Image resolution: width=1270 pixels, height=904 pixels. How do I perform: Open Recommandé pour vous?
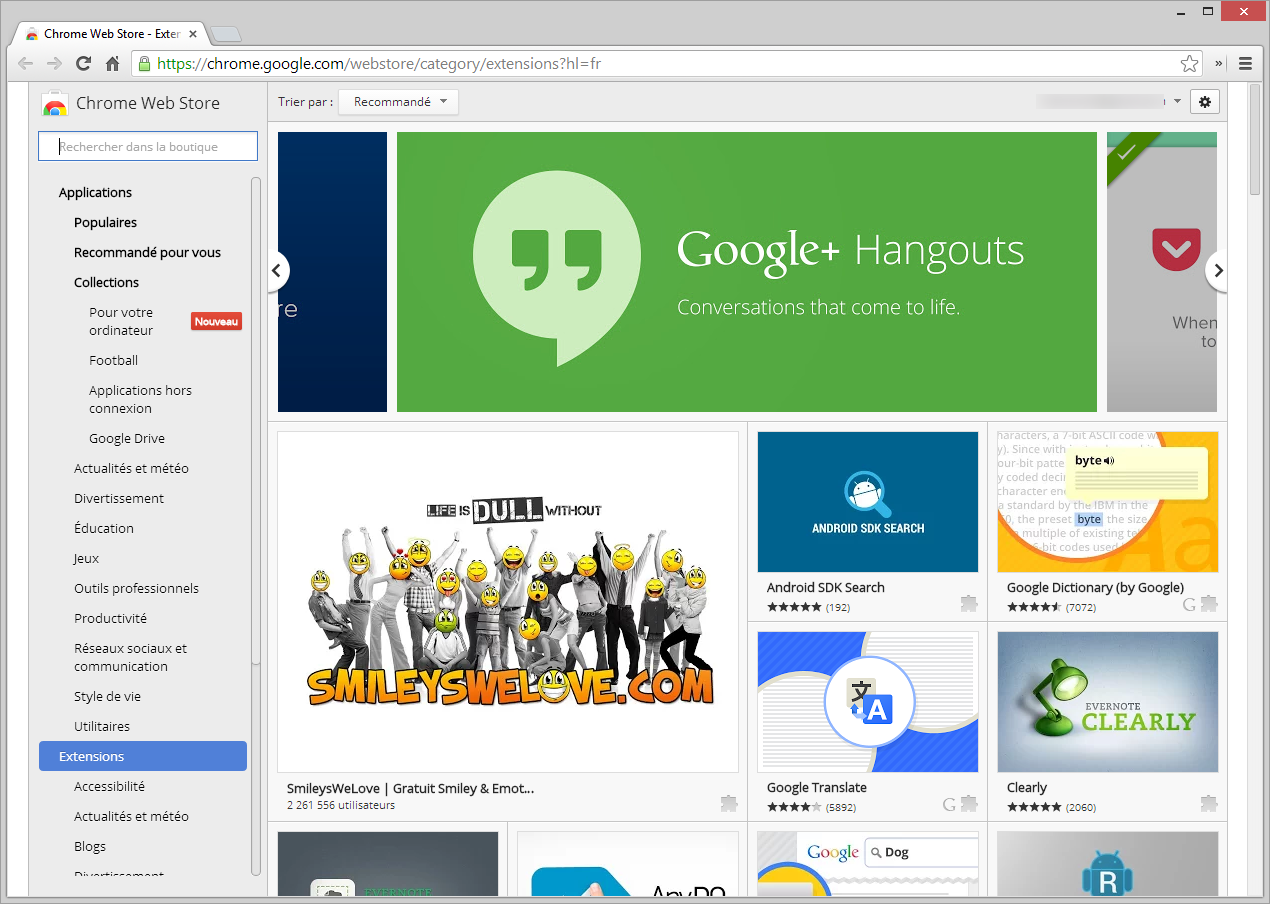tap(147, 253)
